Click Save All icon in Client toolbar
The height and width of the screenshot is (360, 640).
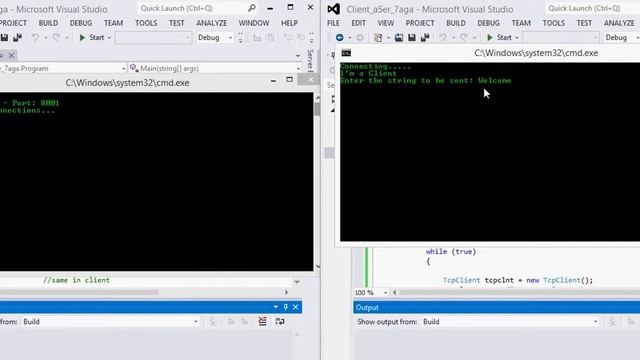(x=425, y=38)
